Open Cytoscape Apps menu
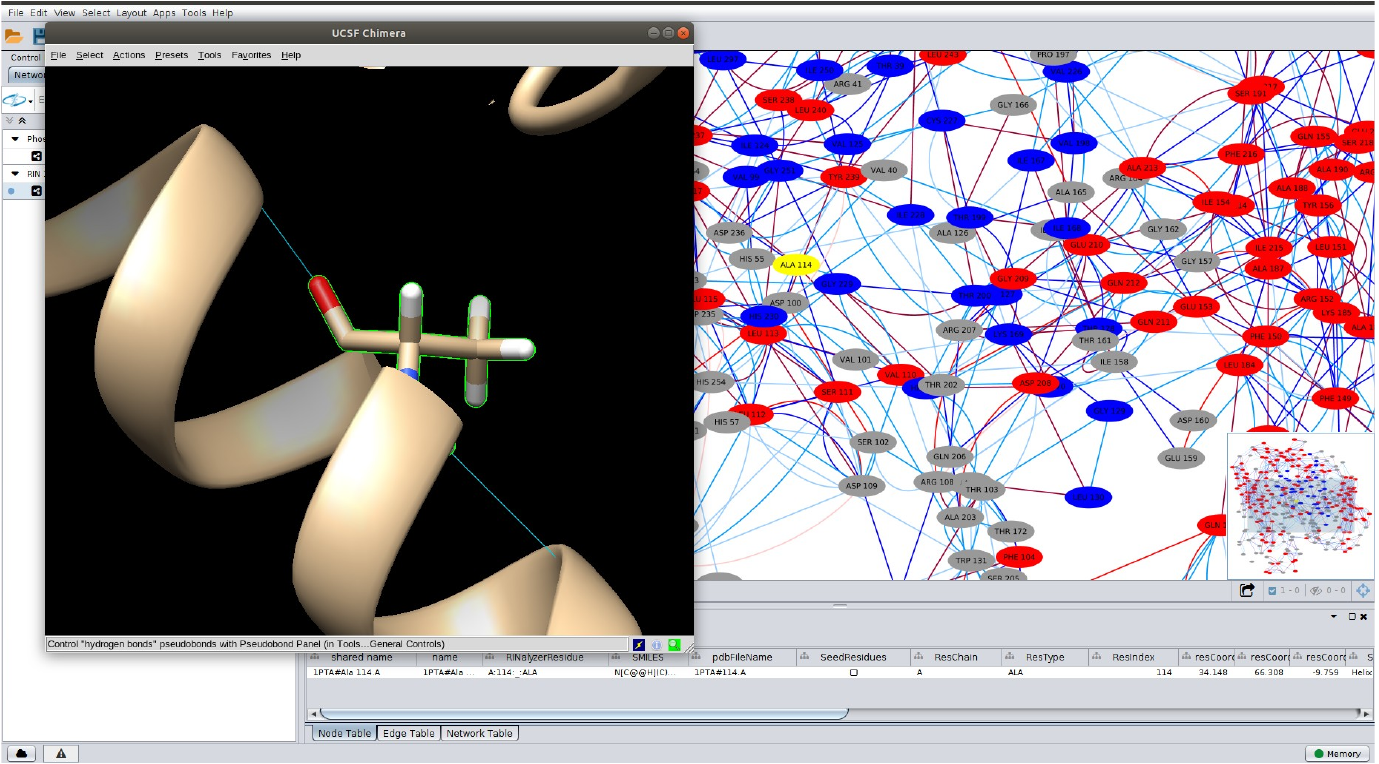Viewport: 1379px width, 764px height. 164,13
